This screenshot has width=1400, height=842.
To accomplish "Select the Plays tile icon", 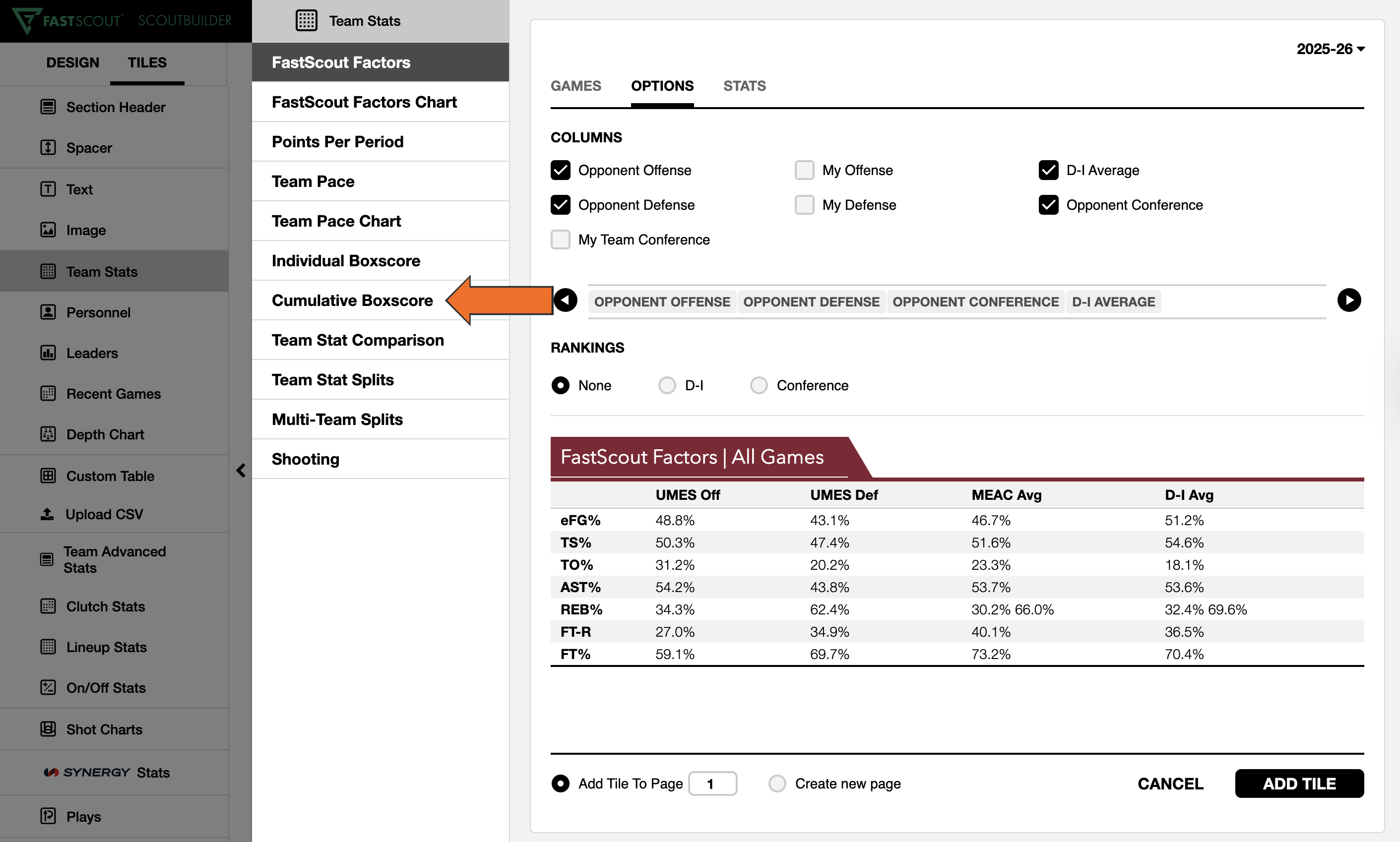I will 48,816.
